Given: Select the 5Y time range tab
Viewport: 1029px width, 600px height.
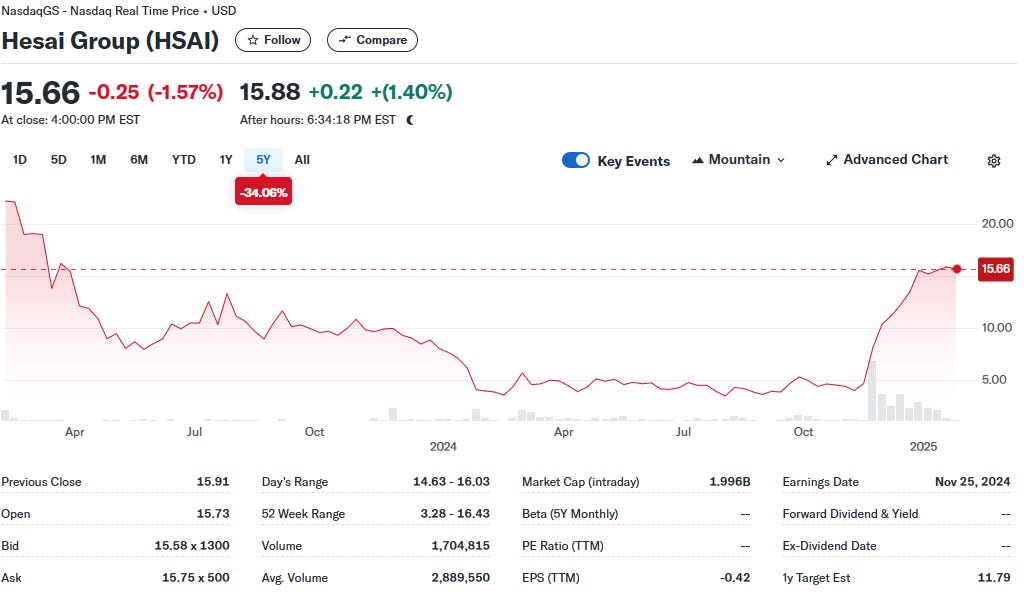Looking at the screenshot, I should pos(263,160).
